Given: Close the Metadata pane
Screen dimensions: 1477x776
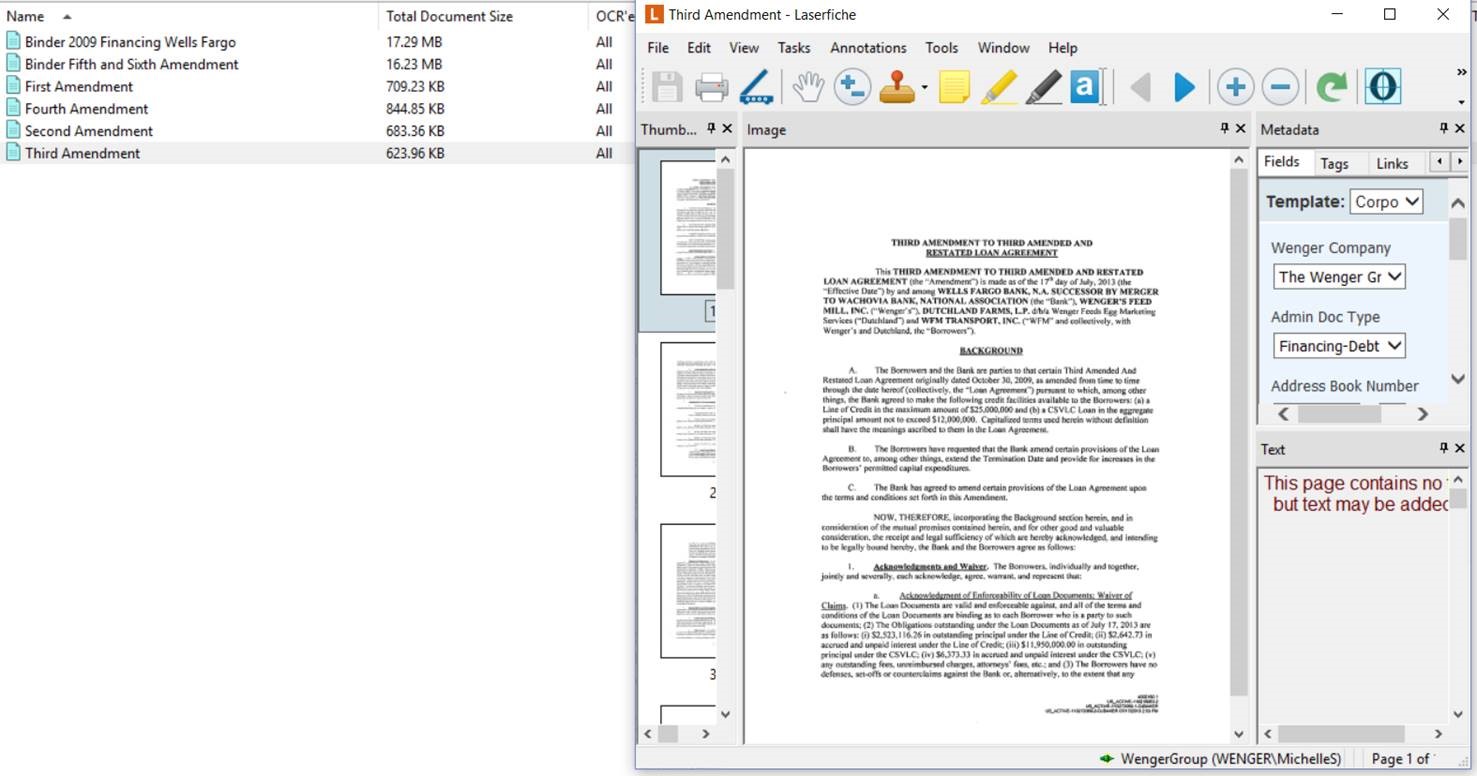Looking at the screenshot, I should tap(1460, 129).
